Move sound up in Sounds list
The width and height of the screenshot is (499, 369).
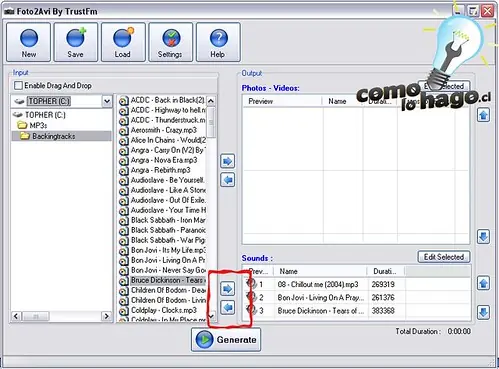[x=483, y=284]
